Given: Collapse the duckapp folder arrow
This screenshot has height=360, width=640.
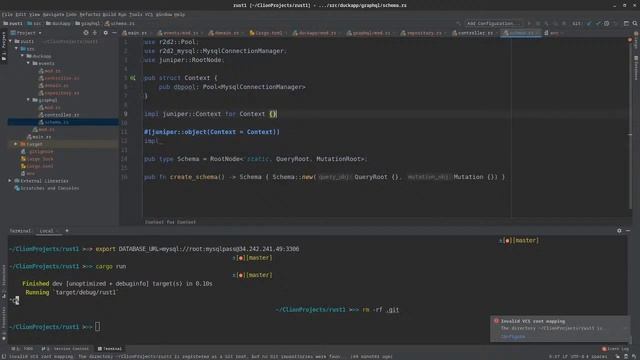Looking at the screenshot, I should pyautogui.click(x=22, y=56).
